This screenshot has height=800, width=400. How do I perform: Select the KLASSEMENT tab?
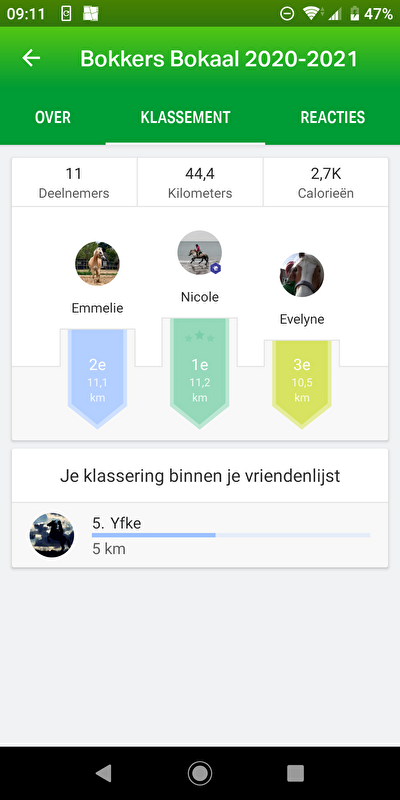(x=185, y=117)
